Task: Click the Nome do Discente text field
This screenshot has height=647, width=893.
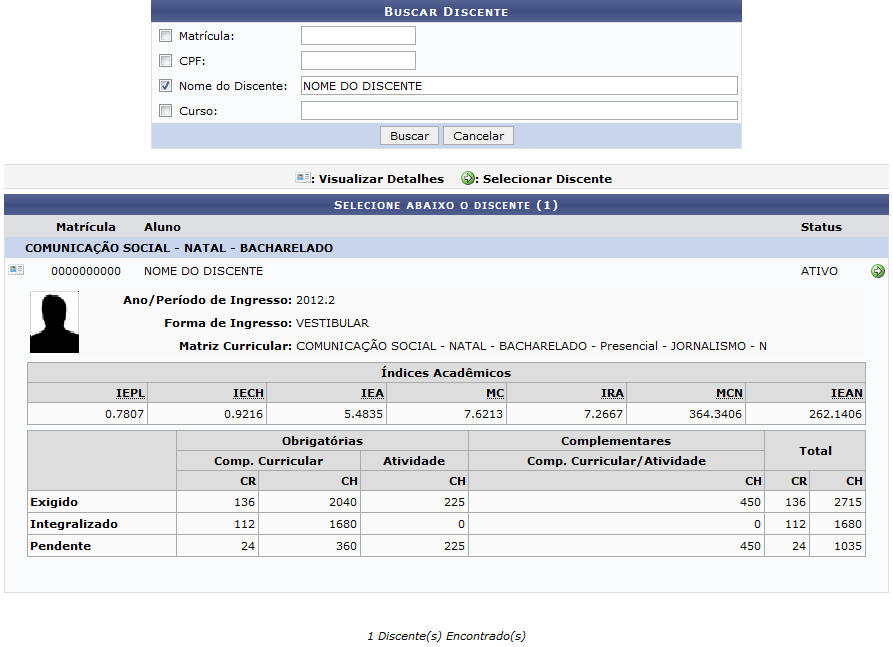Action: [x=518, y=86]
